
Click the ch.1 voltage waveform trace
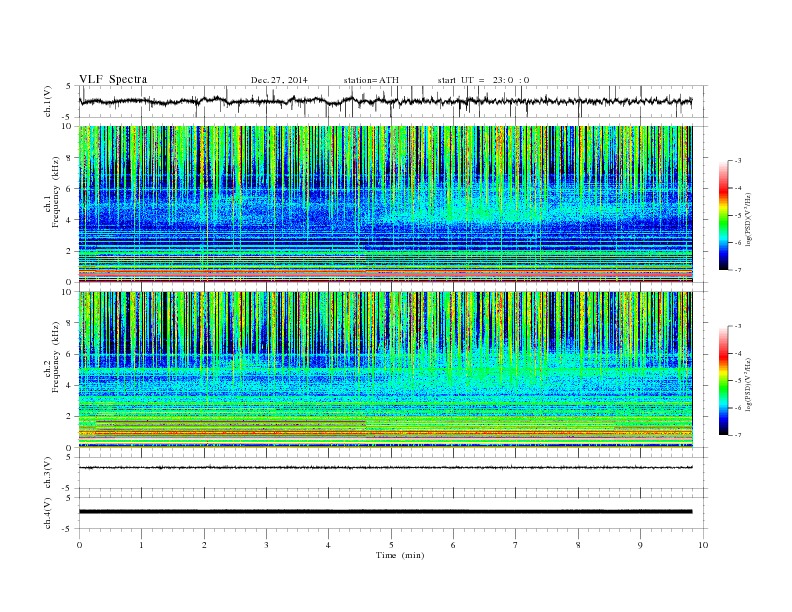tap(385, 101)
